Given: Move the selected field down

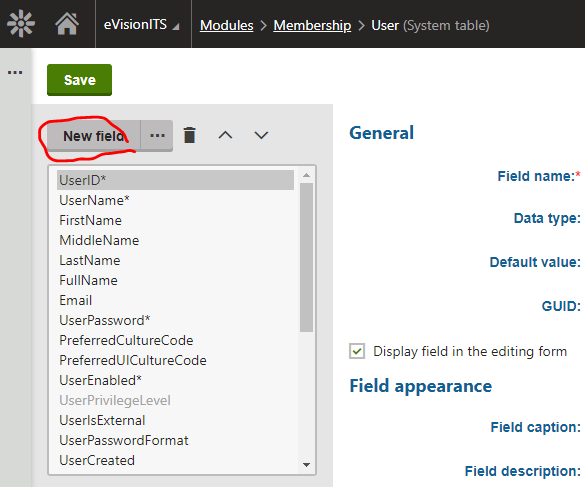Looking at the screenshot, I should coord(261,135).
